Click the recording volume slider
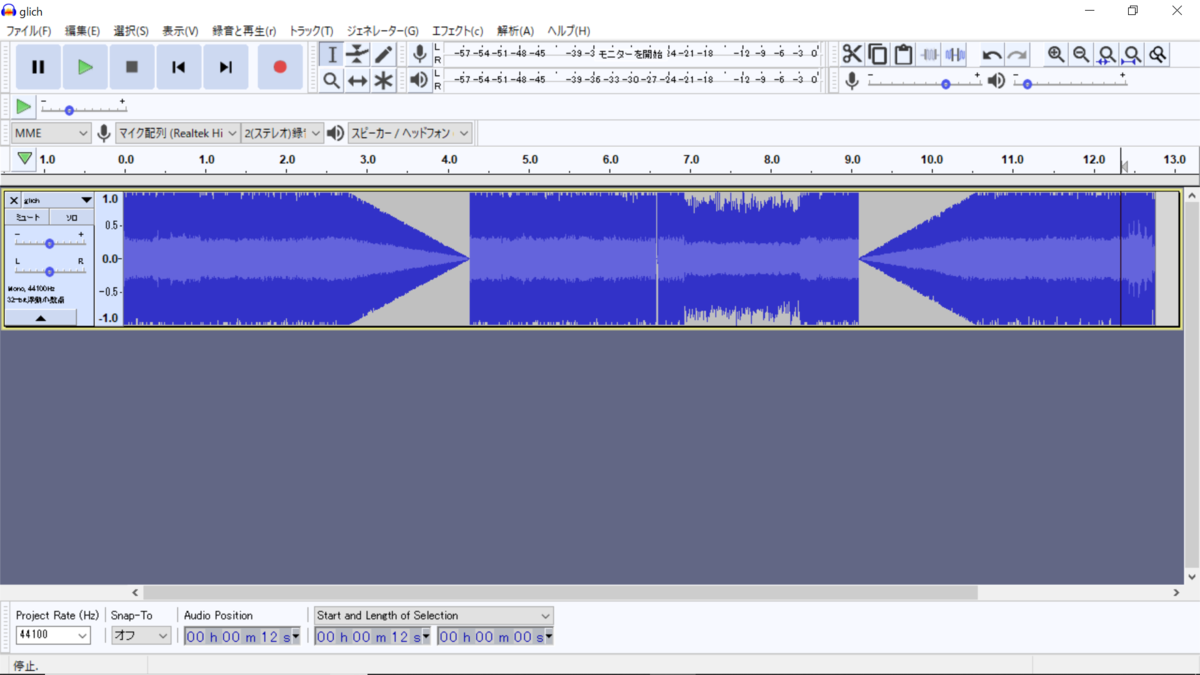 pos(924,83)
